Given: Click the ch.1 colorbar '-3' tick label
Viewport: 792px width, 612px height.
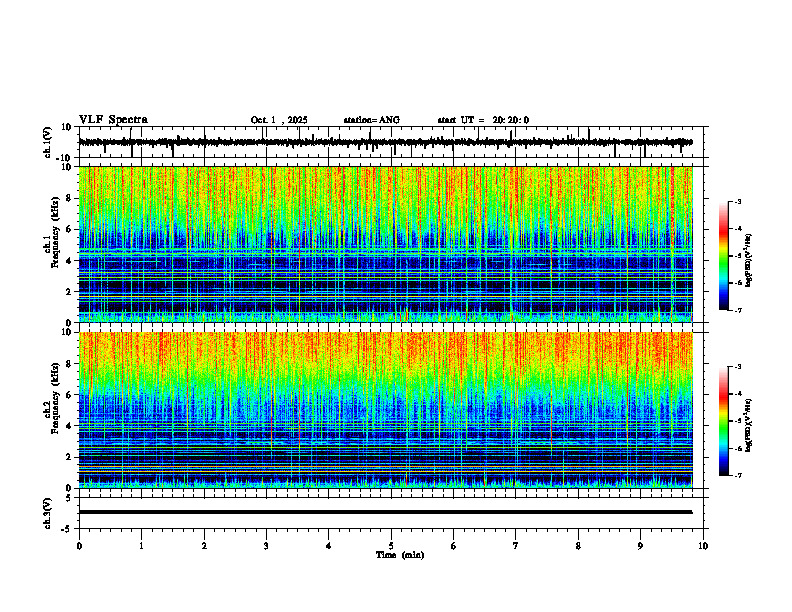Looking at the screenshot, I should tap(738, 202).
